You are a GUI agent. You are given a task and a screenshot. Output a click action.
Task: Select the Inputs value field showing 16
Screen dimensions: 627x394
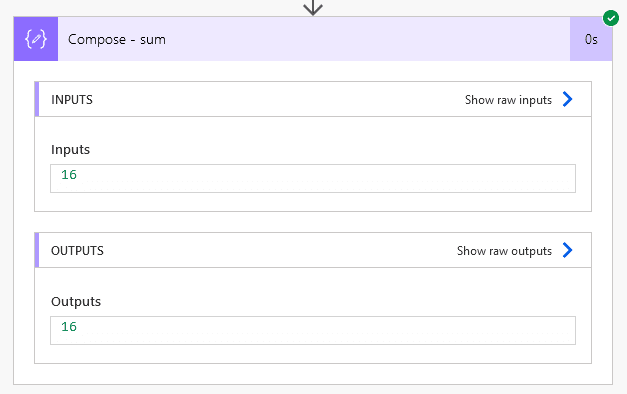click(313, 178)
